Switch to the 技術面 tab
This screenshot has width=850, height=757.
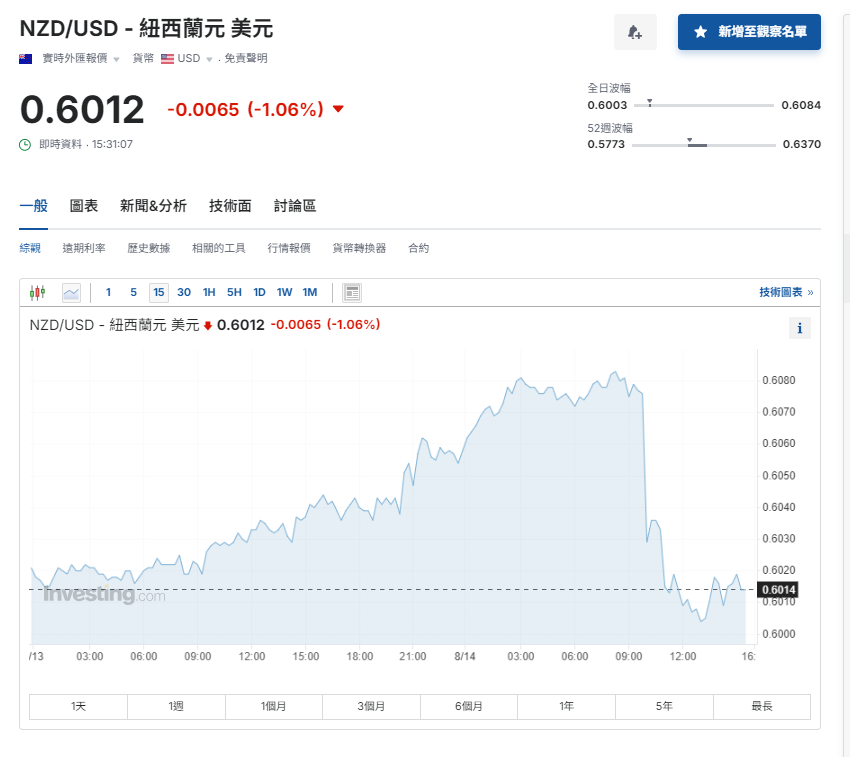pos(229,205)
